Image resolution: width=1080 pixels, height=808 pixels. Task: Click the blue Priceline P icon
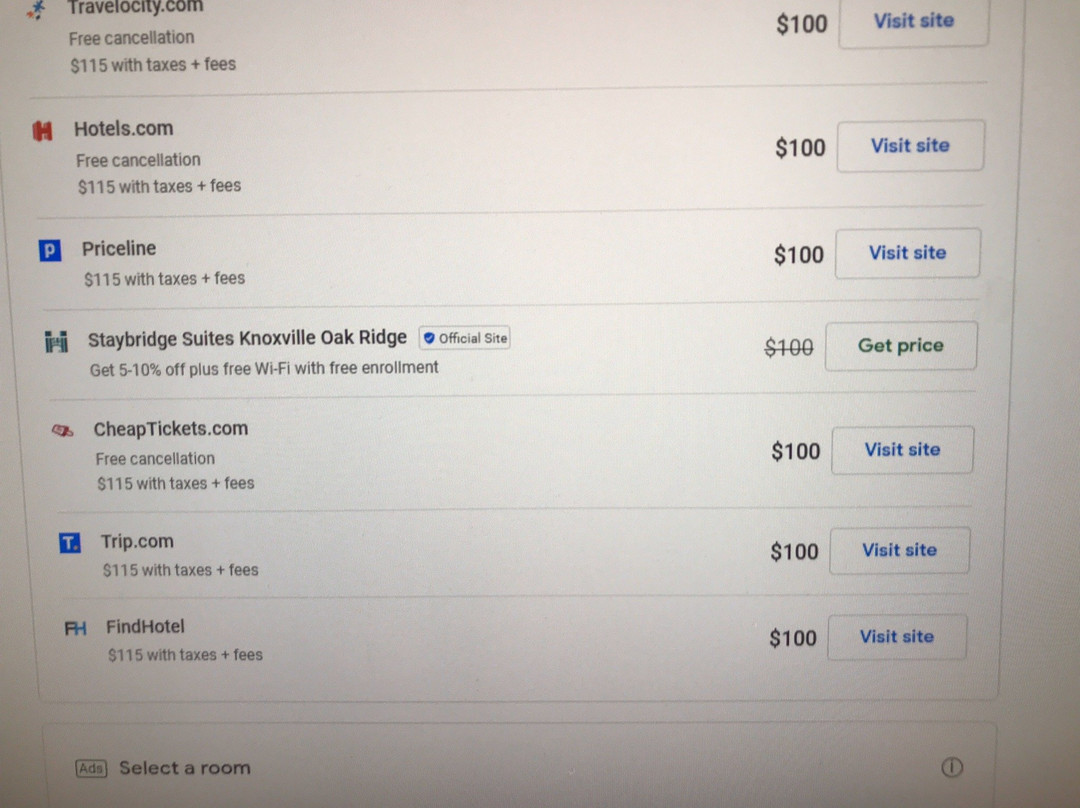[50, 251]
